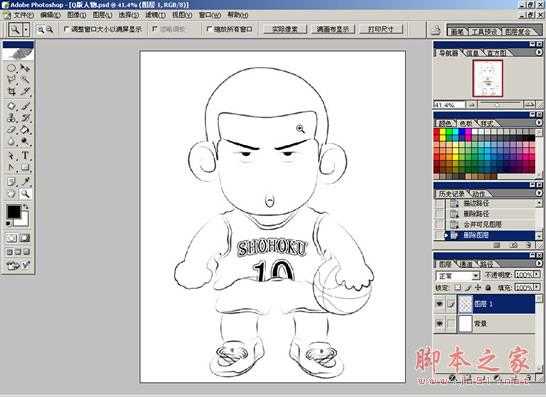This screenshot has width=546, height=397.
Task: Hide the 图层 1 layer eye icon
Action: click(x=439, y=304)
